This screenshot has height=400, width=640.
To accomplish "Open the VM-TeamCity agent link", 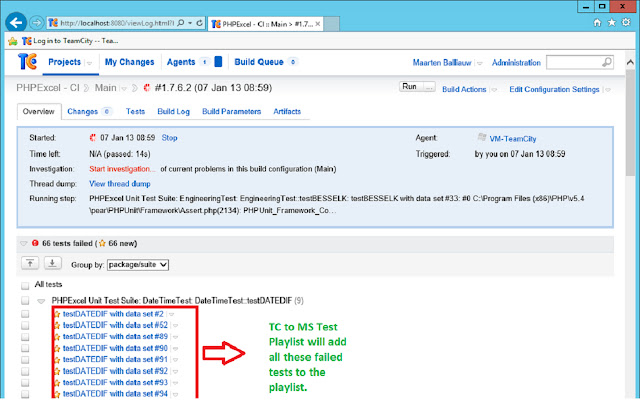I will point(513,139).
